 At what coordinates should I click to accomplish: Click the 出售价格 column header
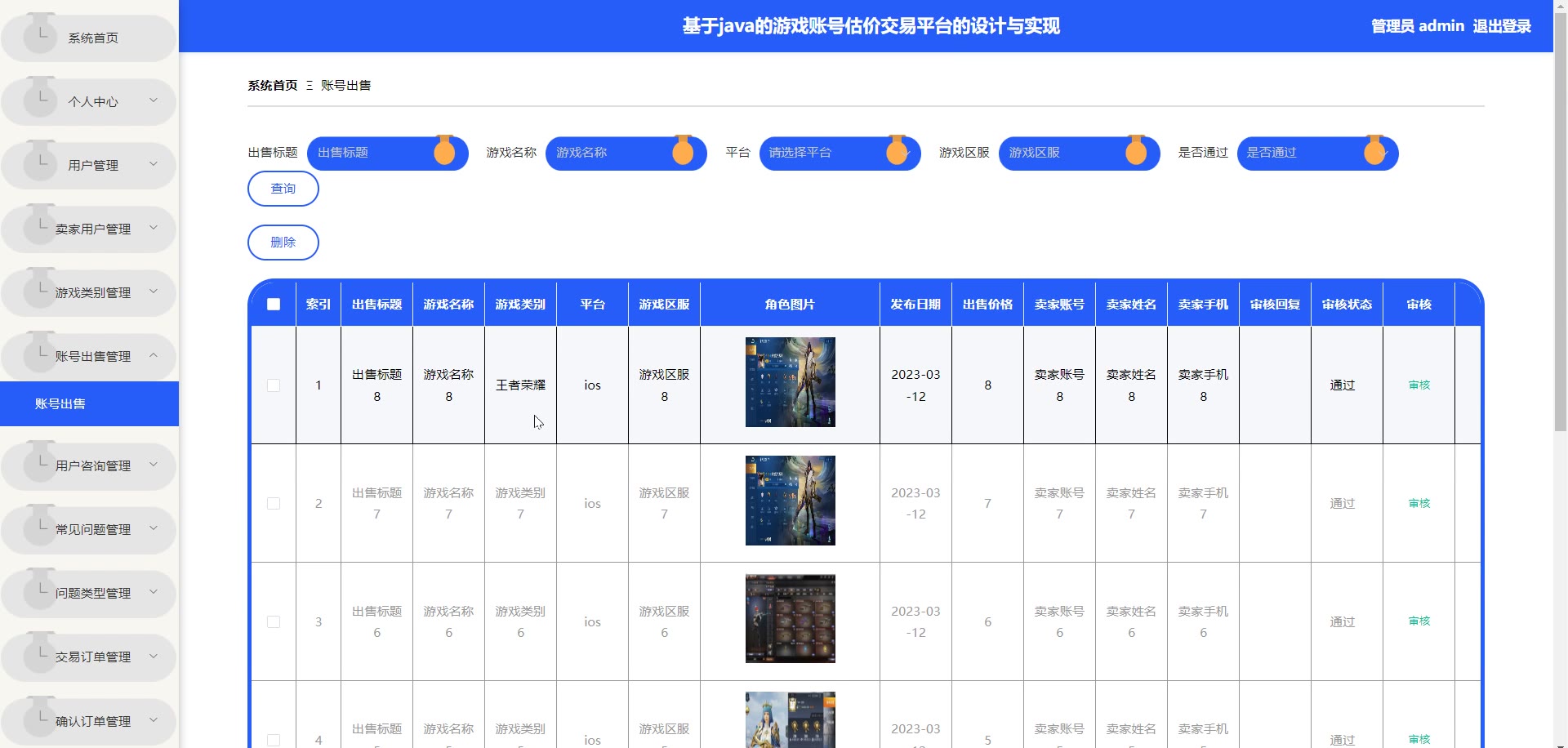point(987,305)
